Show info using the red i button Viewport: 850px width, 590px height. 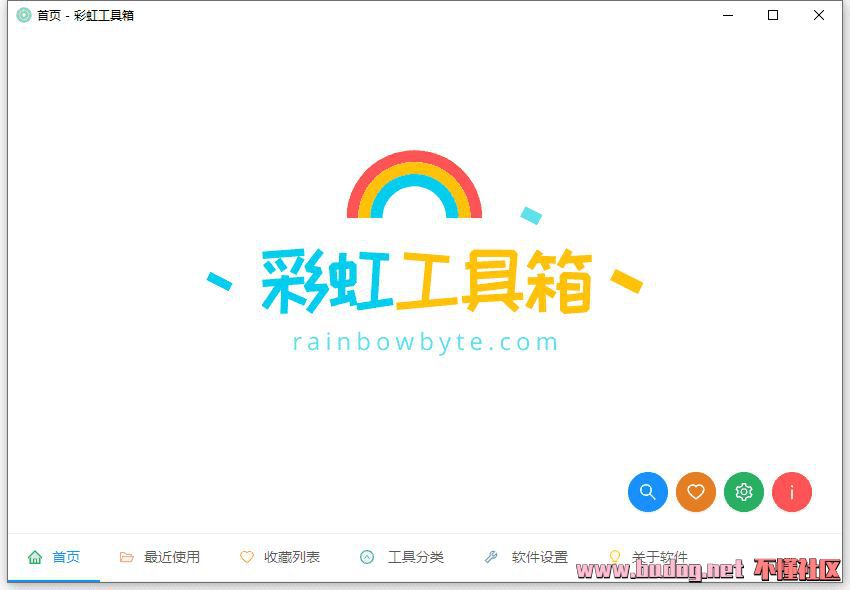(x=791, y=492)
